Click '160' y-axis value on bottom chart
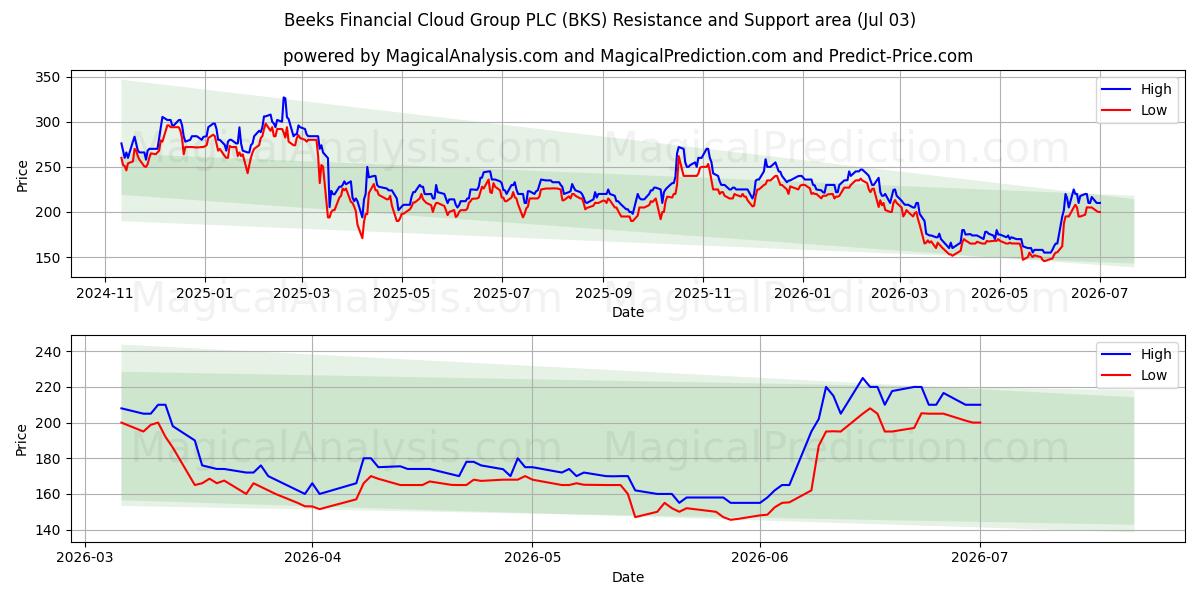Image resolution: width=1200 pixels, height=600 pixels. click(x=49, y=494)
